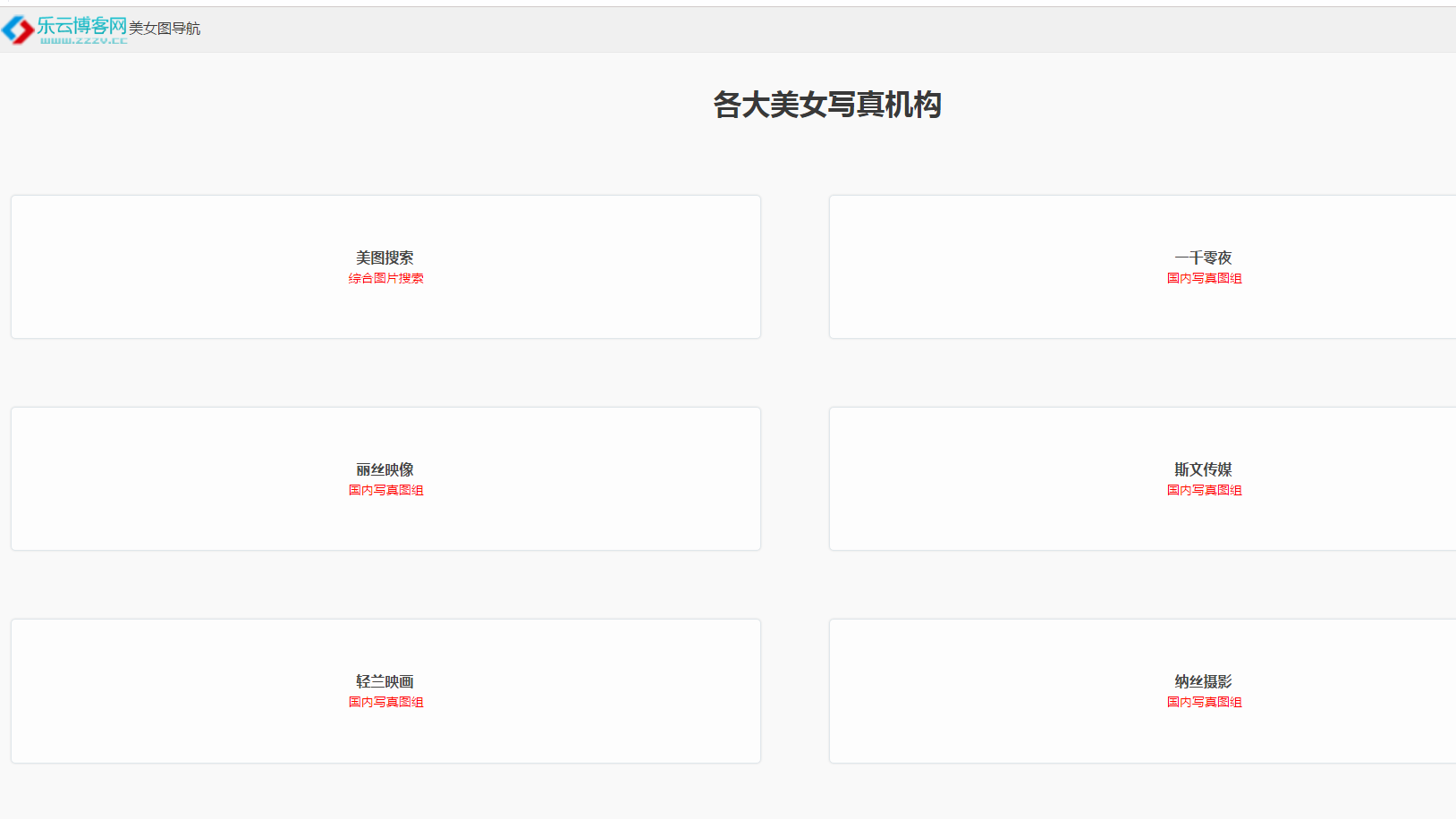
Task: Go to the 纳丝摄影 card title
Action: pos(1203,681)
